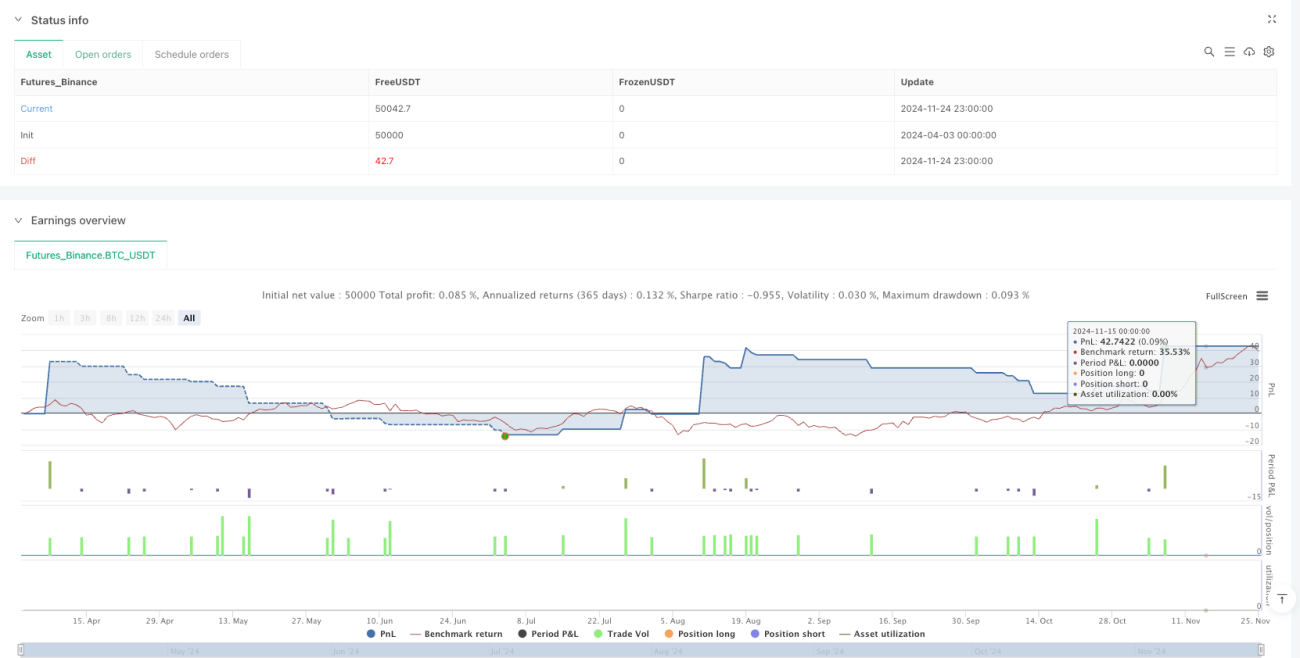Click the FullScreen chart button
The width and height of the screenshot is (1300, 658).
pos(1226,296)
